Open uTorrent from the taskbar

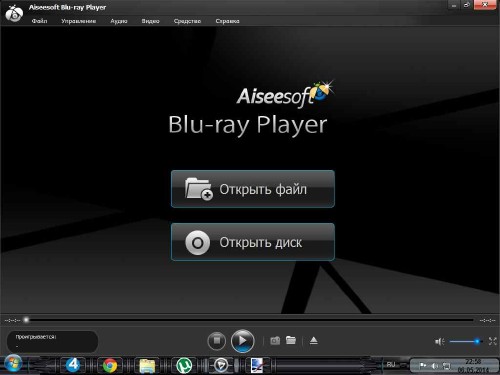pos(184,365)
